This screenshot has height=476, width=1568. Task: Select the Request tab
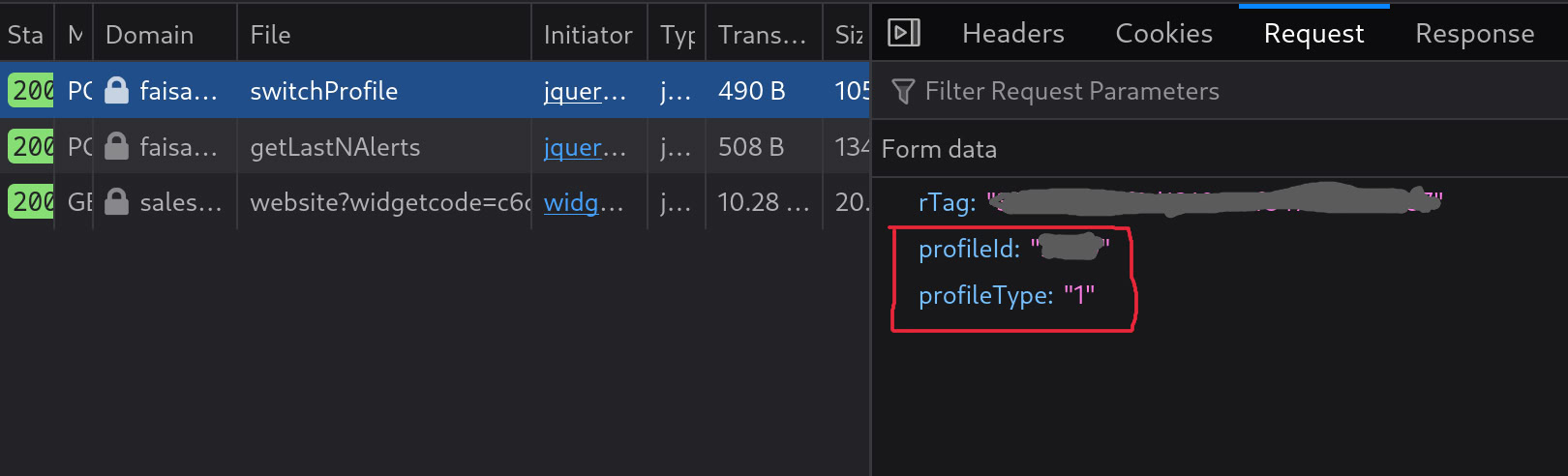click(x=1313, y=34)
